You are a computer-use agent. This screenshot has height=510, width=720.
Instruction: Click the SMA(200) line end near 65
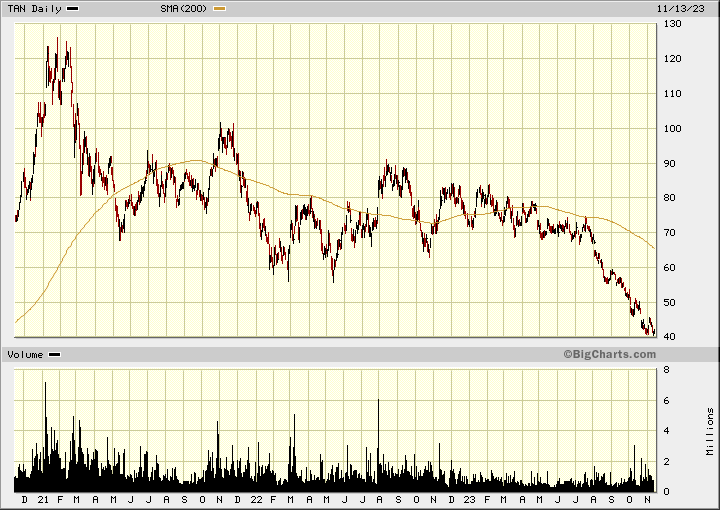coord(654,248)
